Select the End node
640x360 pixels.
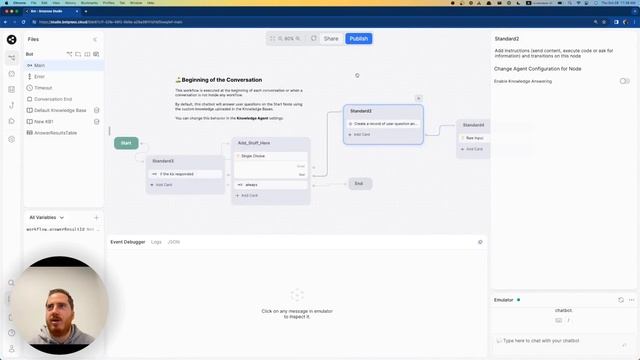(360, 184)
